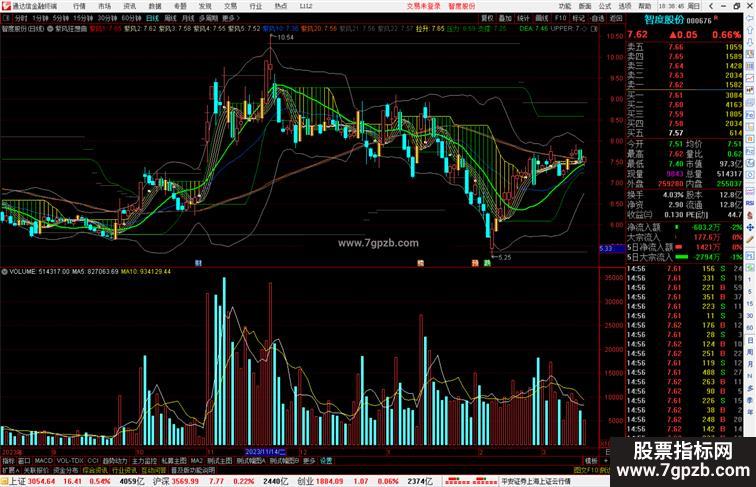
Task: Click the window layout icon left of 分时
Action: pos(6,18)
